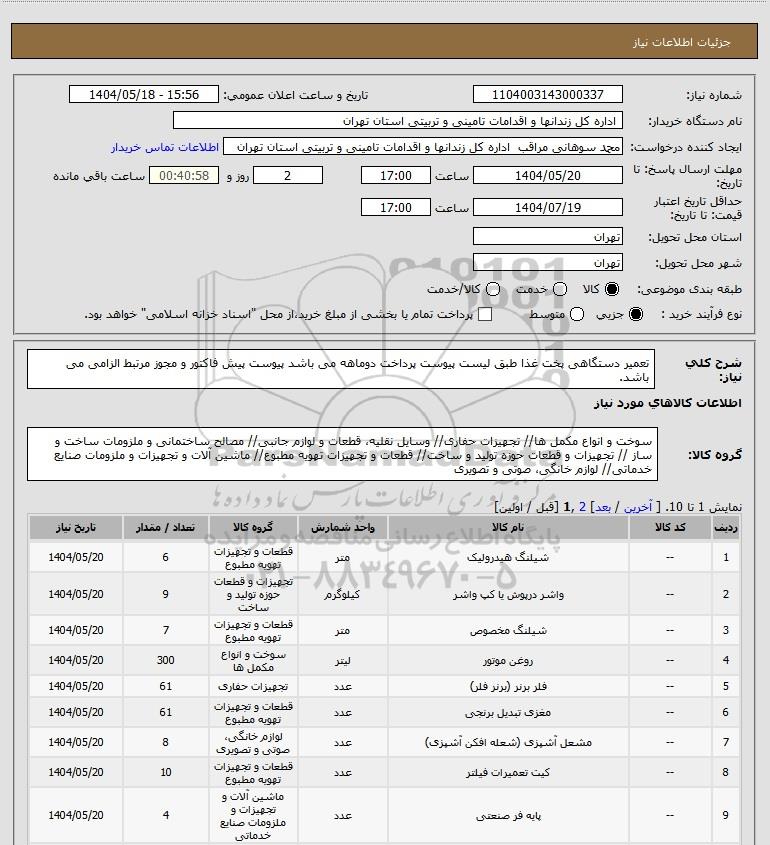
Task: Click the سوخت و انواع مکمل ها group cell
Action: (253, 660)
